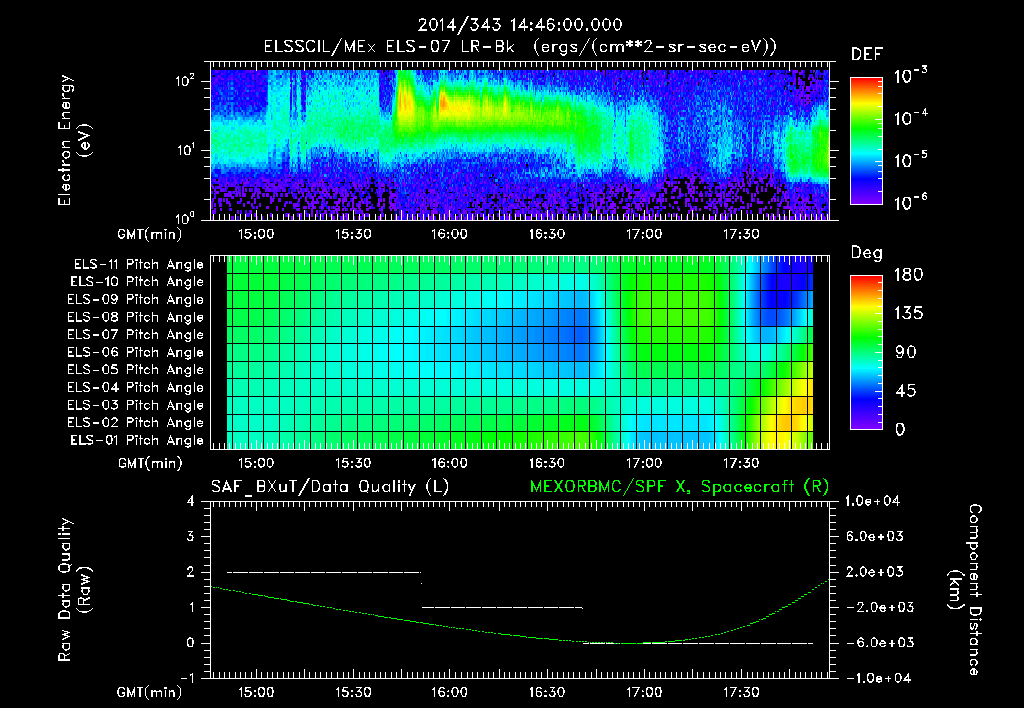Click the 17:30 tick label under the bottom plot
The width and height of the screenshot is (1024, 708).
pyautogui.click(x=741, y=692)
